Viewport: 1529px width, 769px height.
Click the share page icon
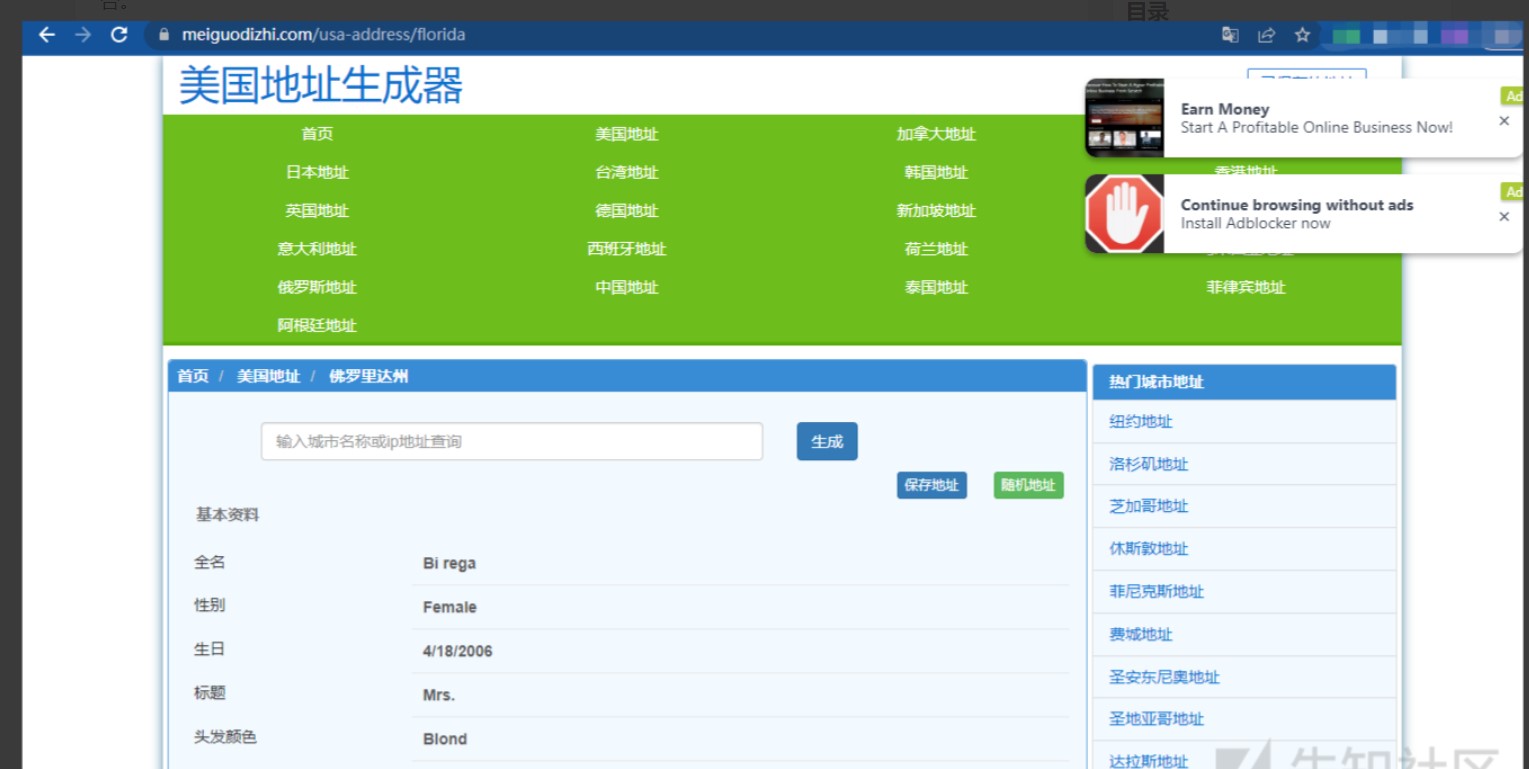(1267, 34)
